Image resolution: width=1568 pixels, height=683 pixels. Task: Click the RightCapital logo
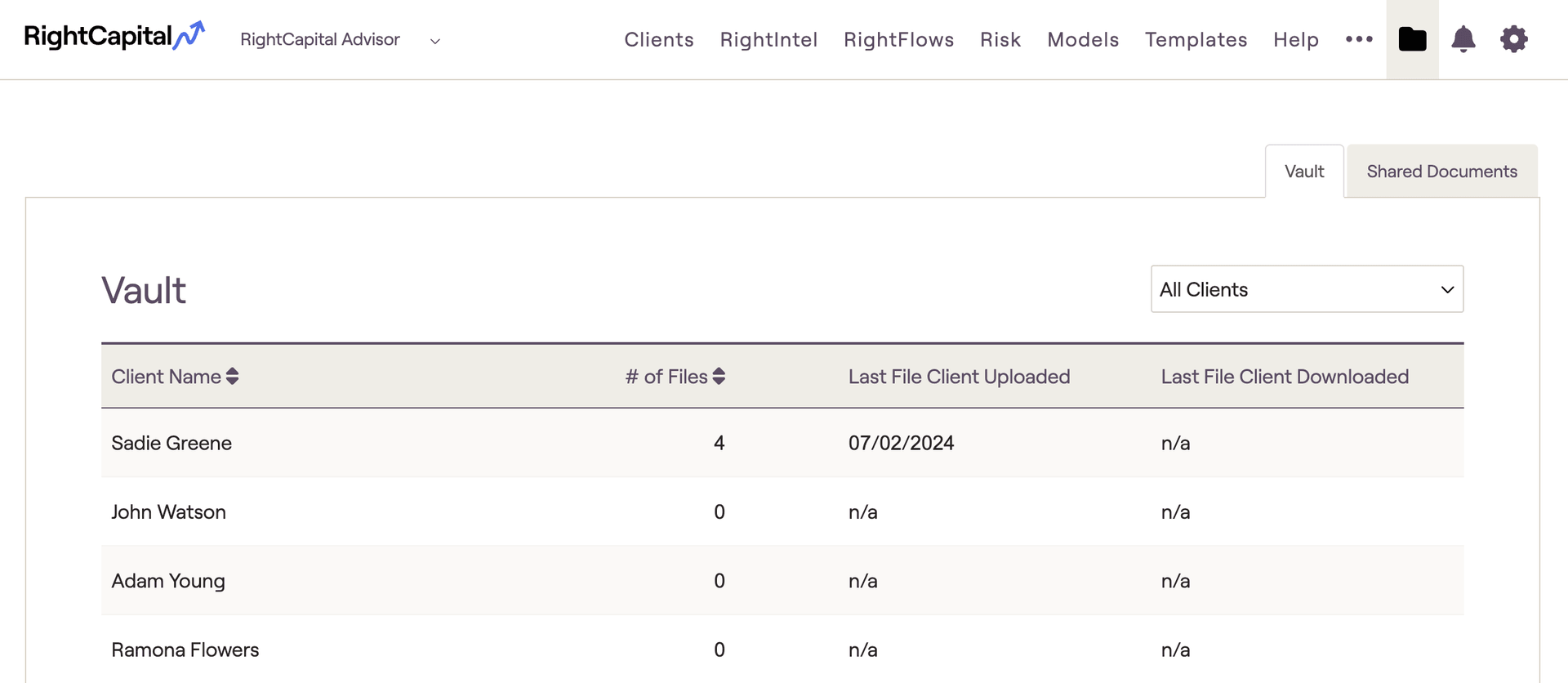[x=114, y=37]
